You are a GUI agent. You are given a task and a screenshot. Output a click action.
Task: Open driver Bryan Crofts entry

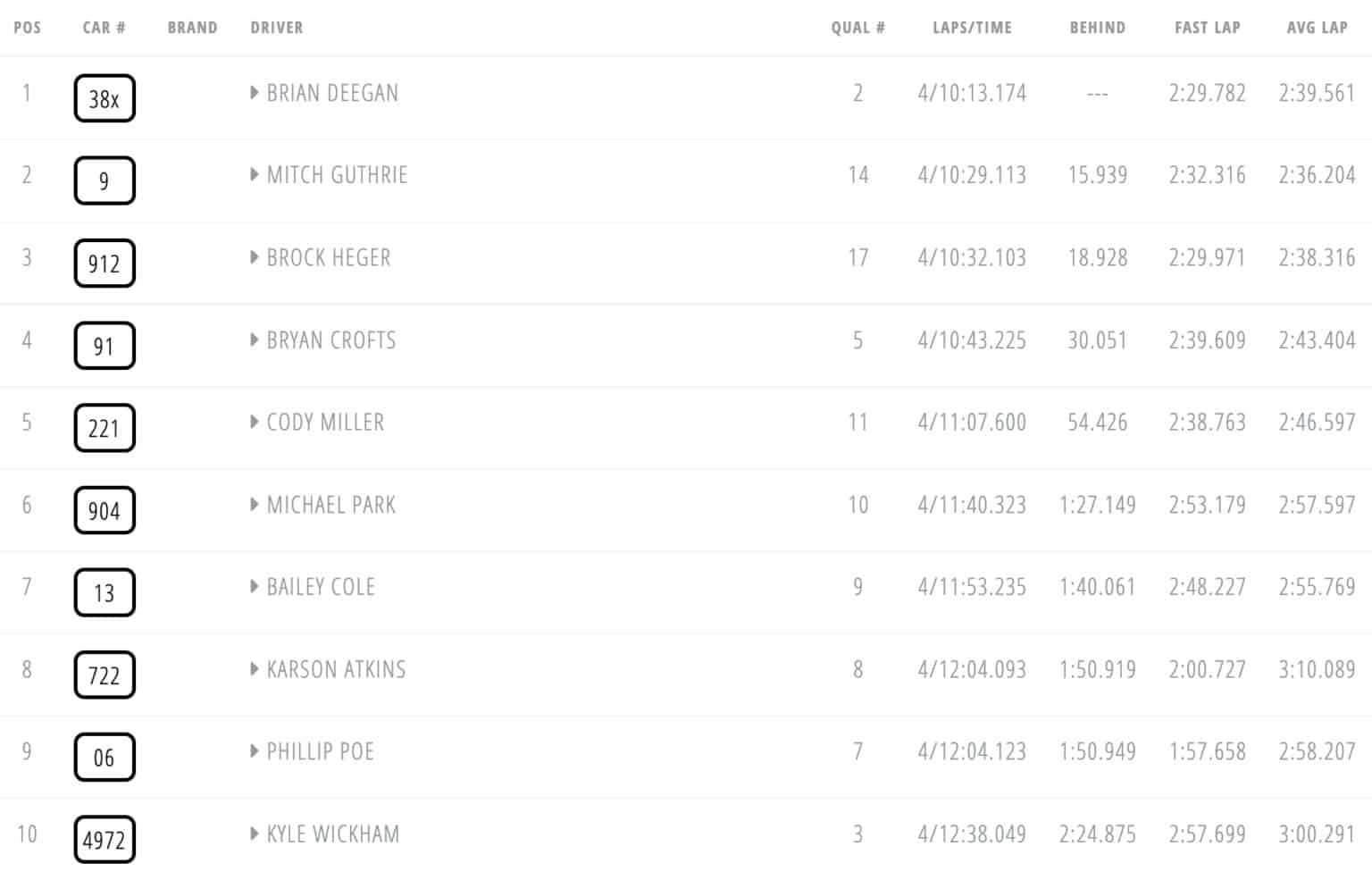point(331,339)
